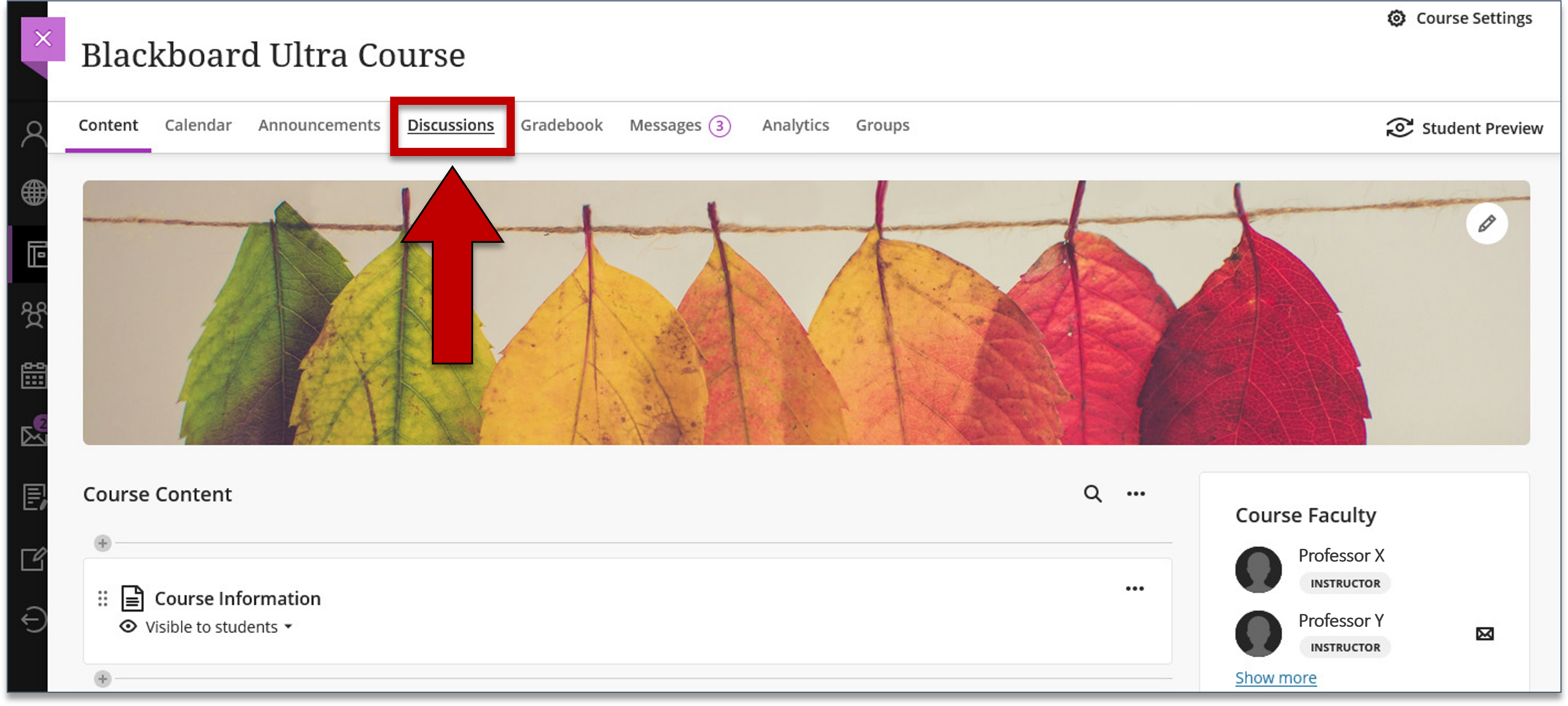Add content using plus below Course Information
1568x706 pixels.
pos(103,679)
